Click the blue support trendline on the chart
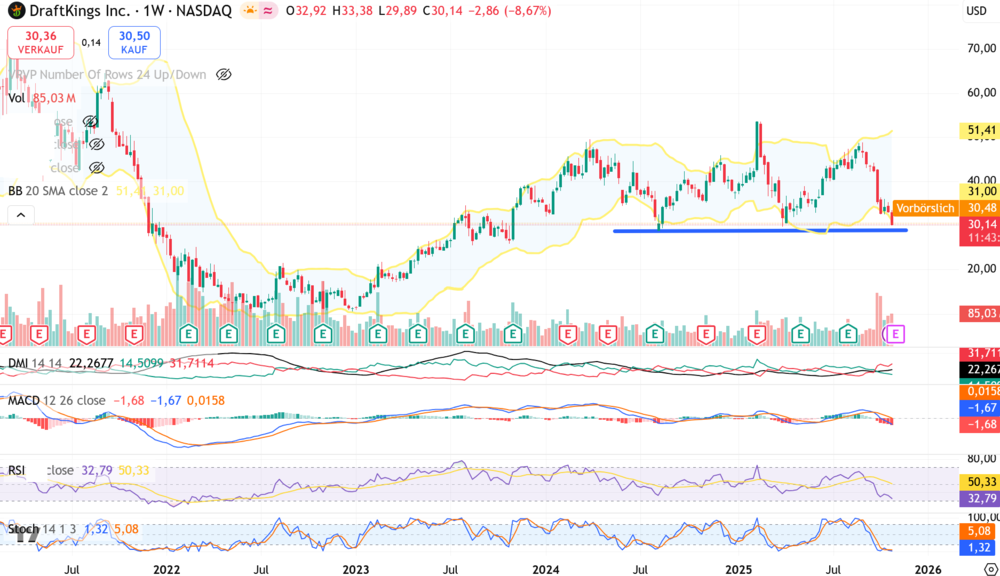This screenshot has height=576, width=1000. tap(760, 231)
